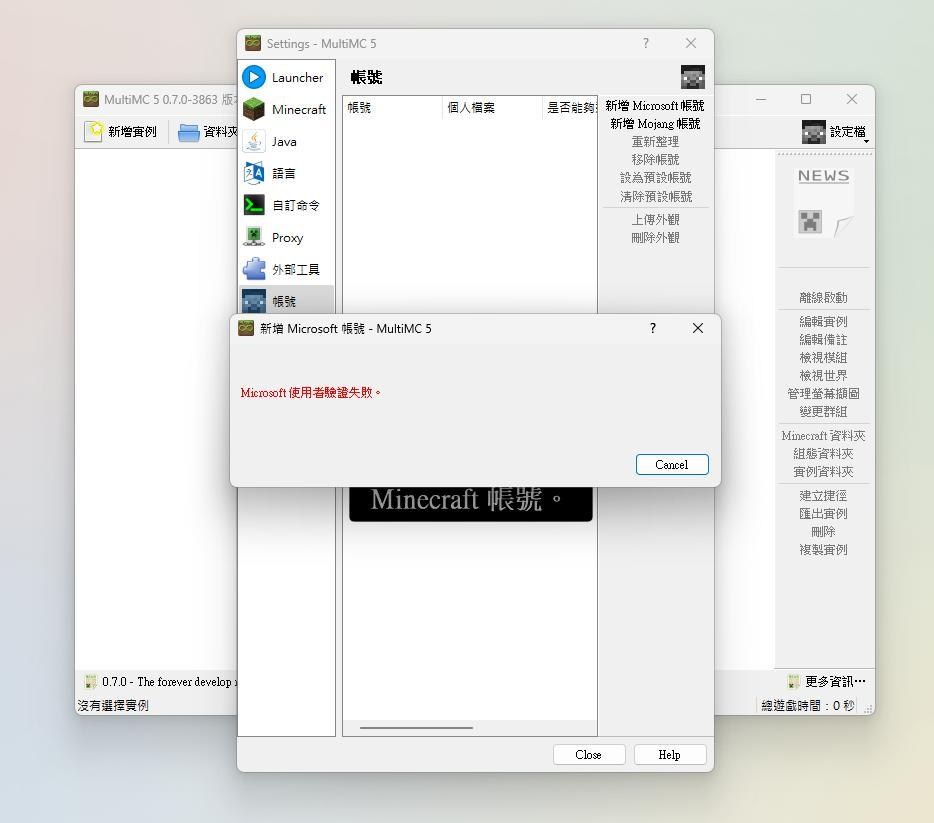
Task: Click 新增實例 in main MultiMC toolbar
Action: 122,132
